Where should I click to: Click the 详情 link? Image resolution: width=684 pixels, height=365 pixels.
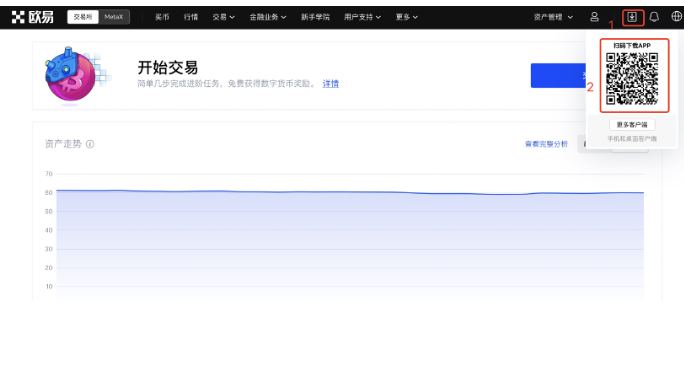331,83
